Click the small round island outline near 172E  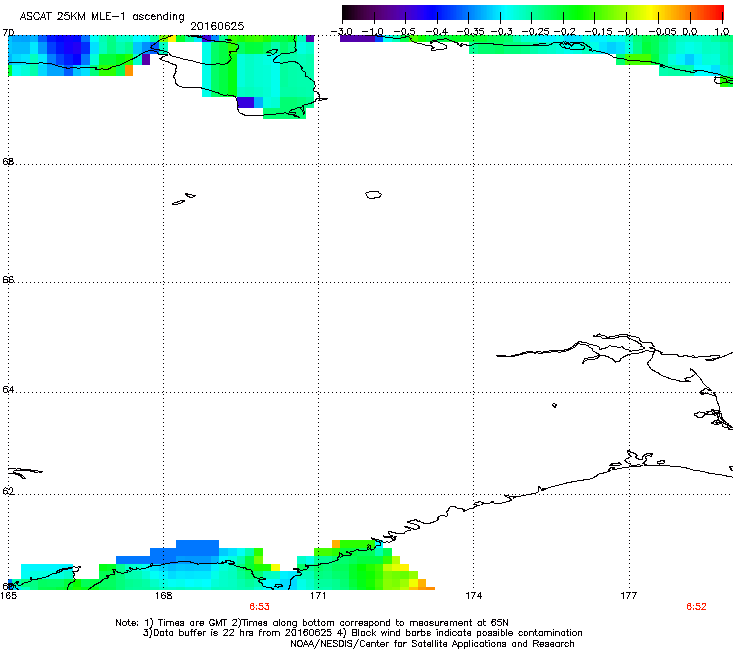(x=373, y=194)
